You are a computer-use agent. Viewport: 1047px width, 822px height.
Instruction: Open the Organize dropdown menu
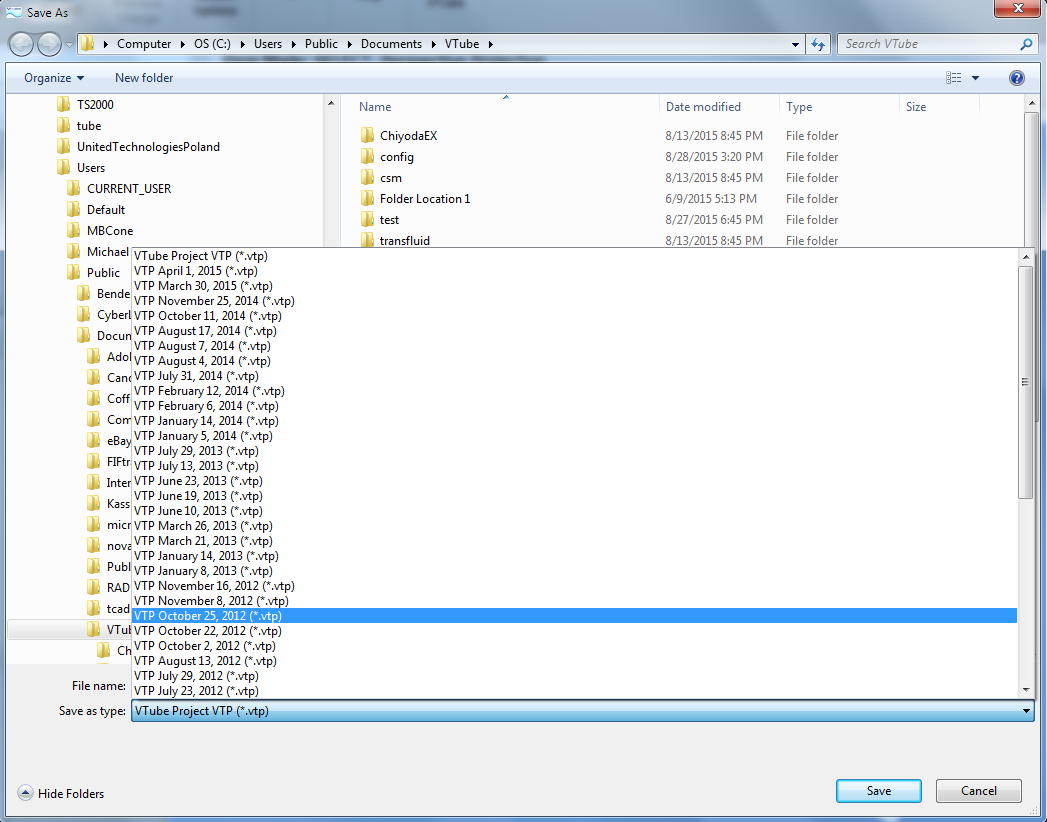point(54,78)
